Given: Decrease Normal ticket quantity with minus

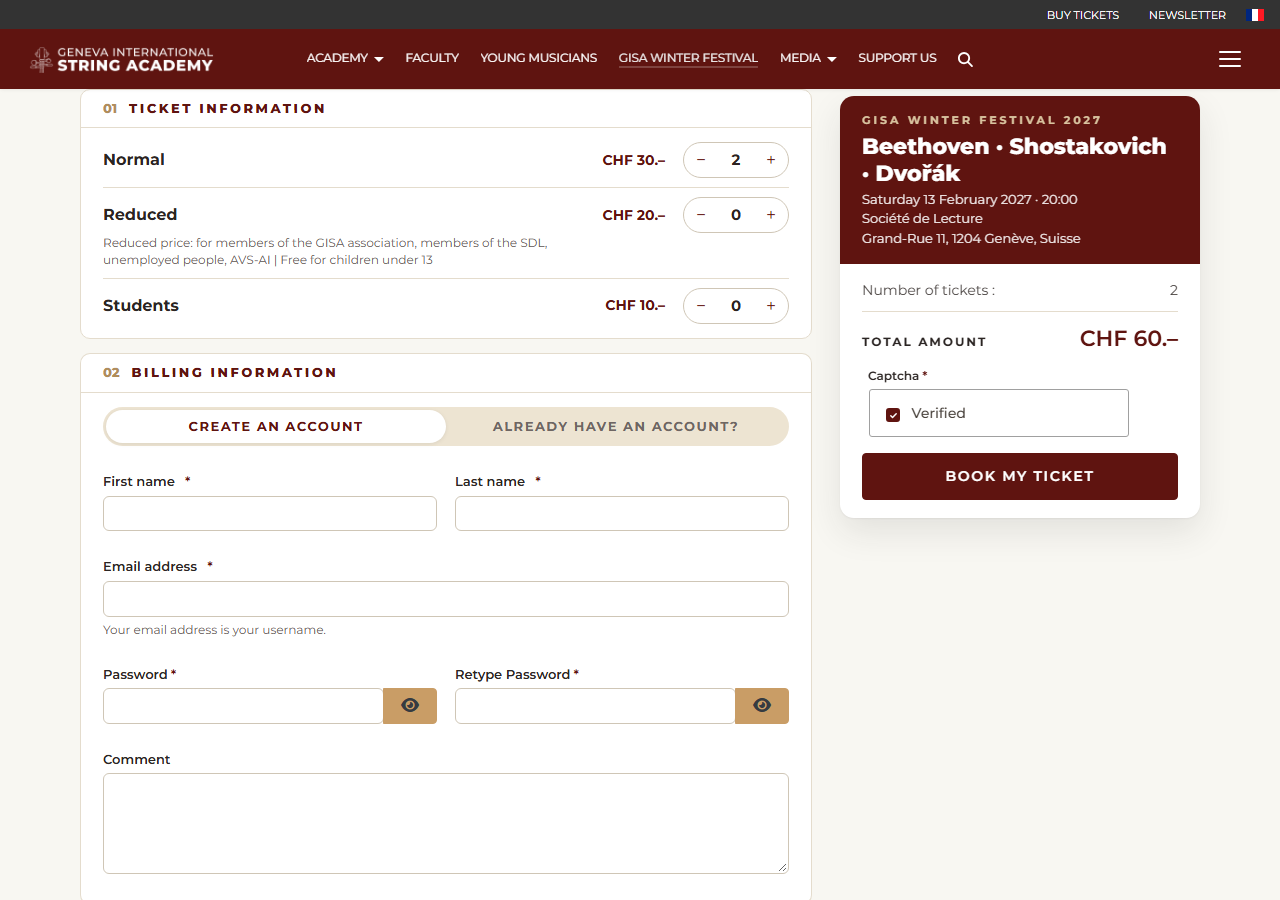Looking at the screenshot, I should tap(701, 160).
